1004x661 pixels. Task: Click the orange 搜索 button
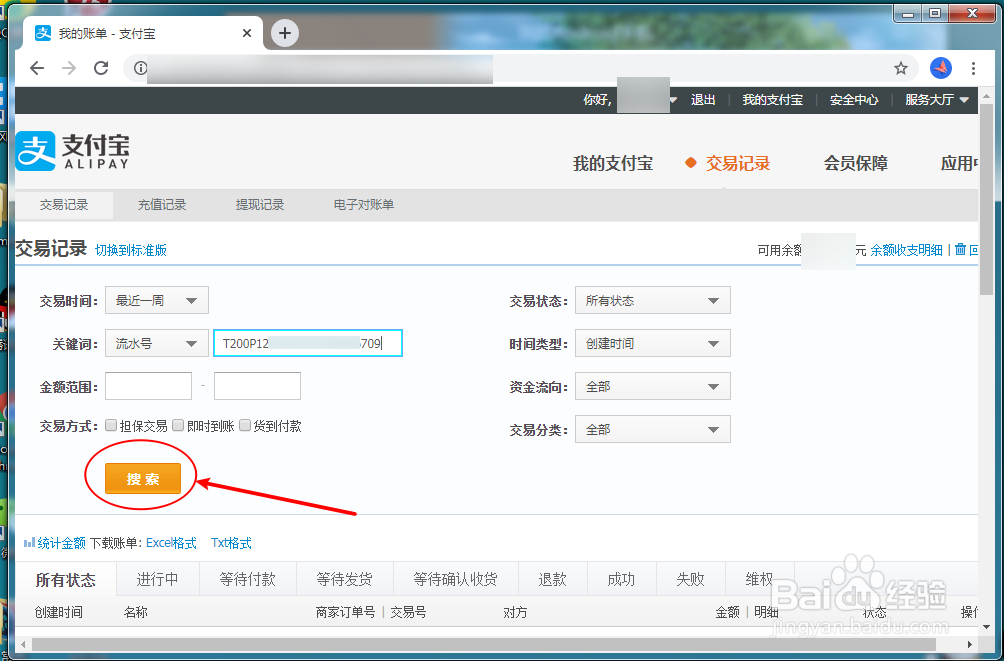[x=143, y=478]
